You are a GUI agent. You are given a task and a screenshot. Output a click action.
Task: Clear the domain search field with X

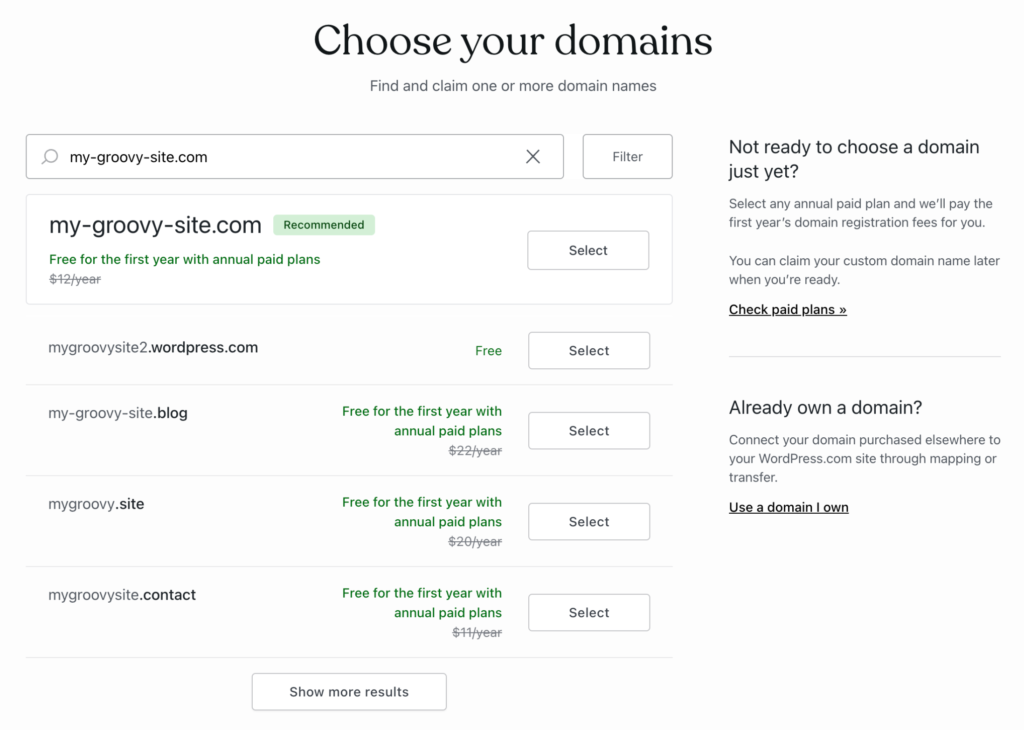coord(533,157)
